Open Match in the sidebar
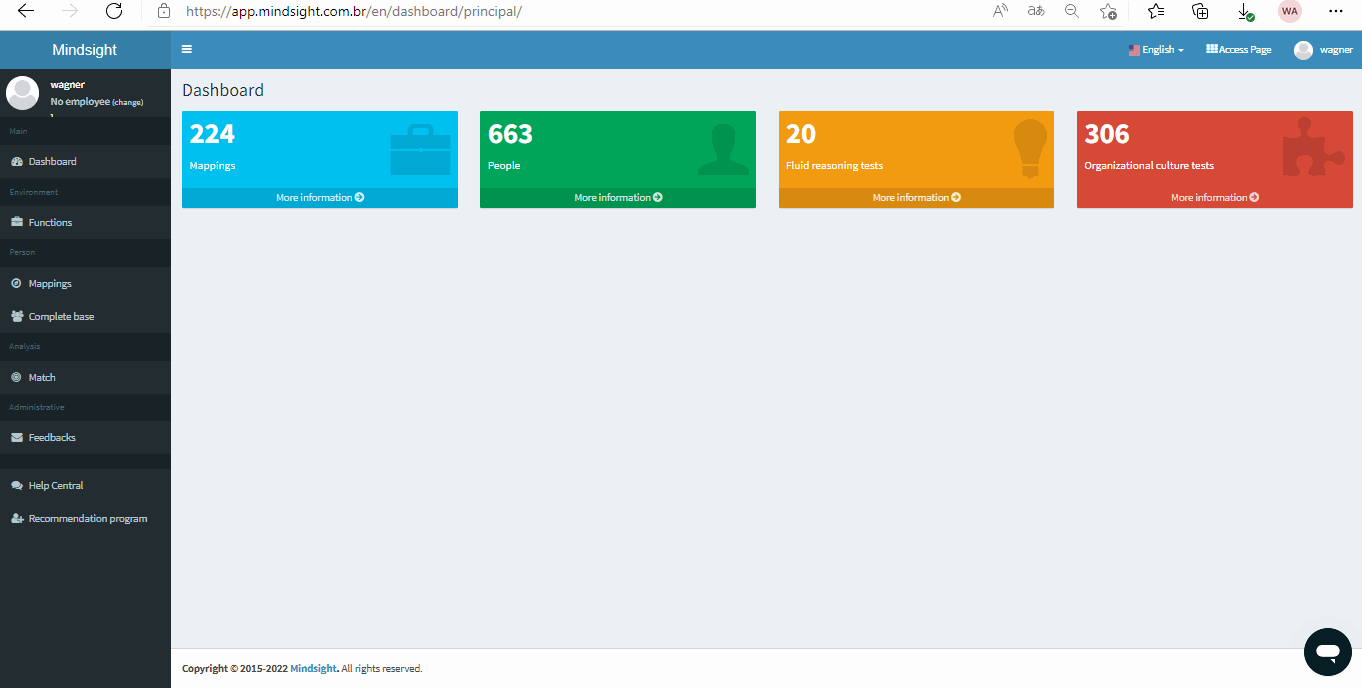Viewport: 1362px width, 688px height. (85, 377)
